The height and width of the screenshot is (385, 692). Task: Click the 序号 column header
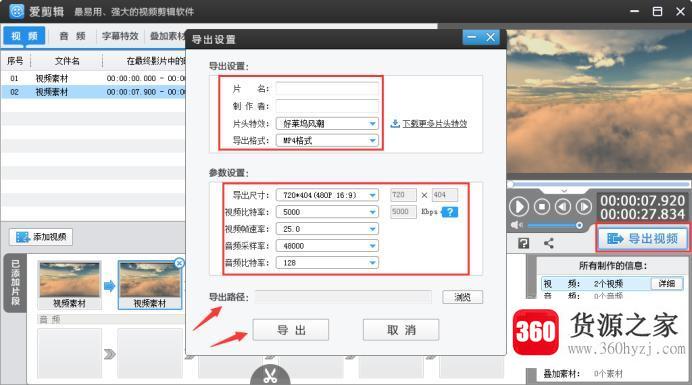pyautogui.click(x=15, y=61)
